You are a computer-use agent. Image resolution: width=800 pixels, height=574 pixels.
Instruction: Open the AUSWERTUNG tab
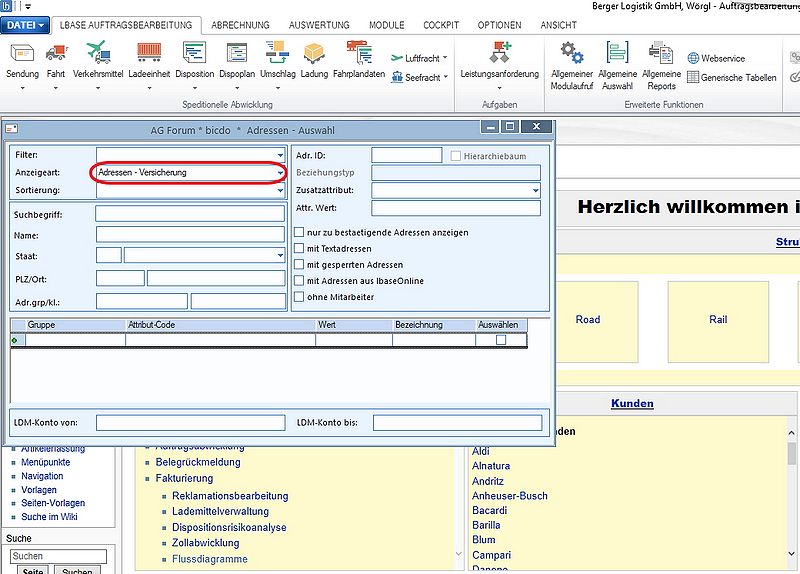319,25
